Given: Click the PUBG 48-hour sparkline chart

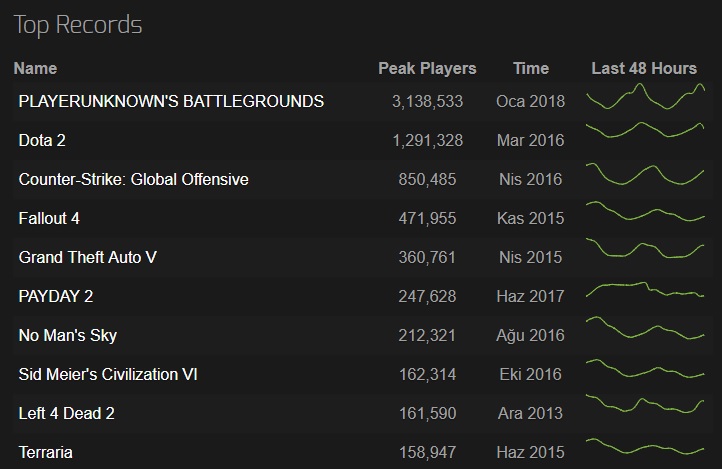Looking at the screenshot, I should pos(645,100).
